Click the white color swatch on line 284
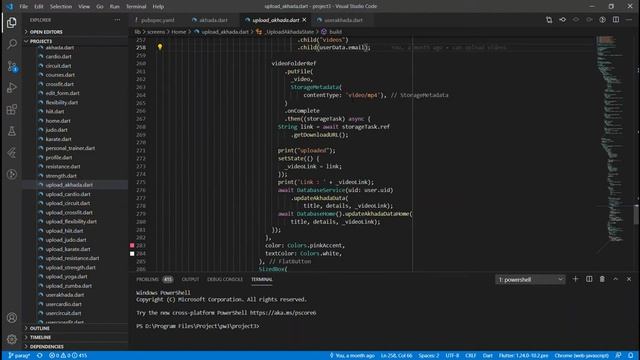 (132, 253)
